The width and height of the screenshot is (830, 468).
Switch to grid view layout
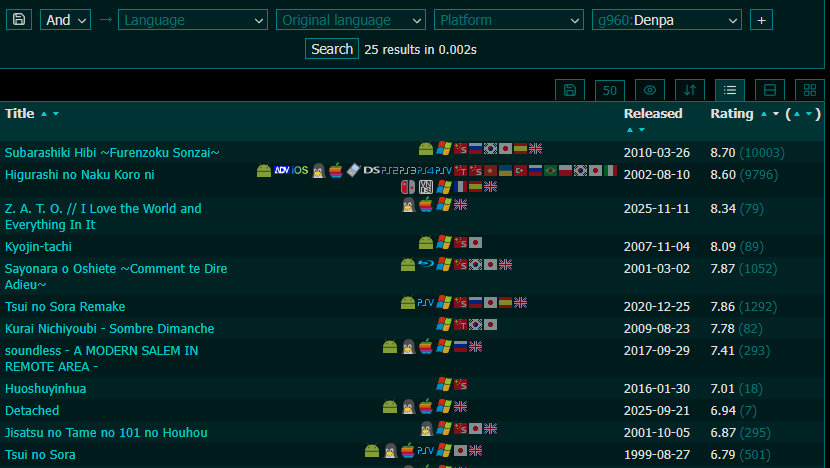click(x=810, y=90)
